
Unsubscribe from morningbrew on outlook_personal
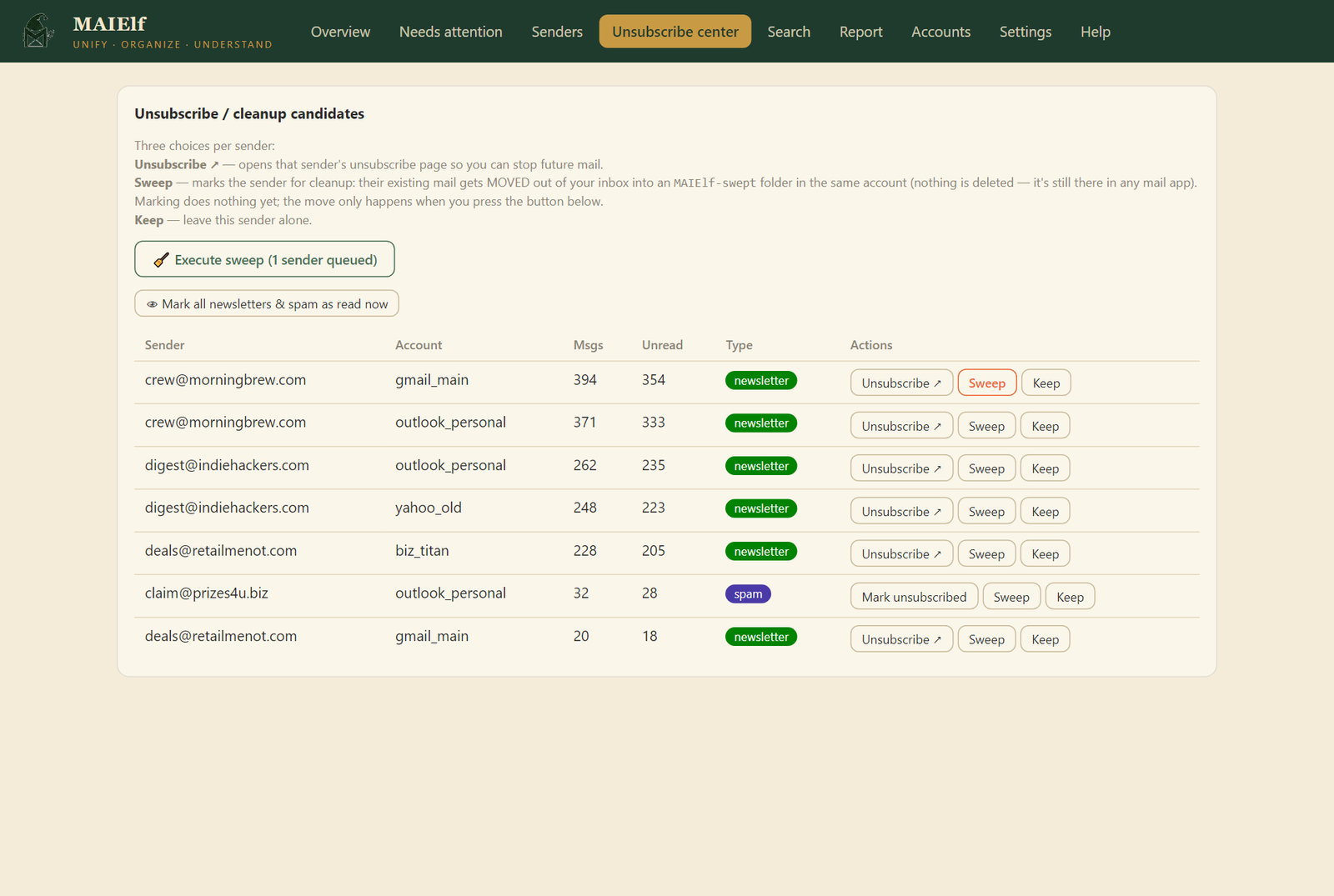901,426
